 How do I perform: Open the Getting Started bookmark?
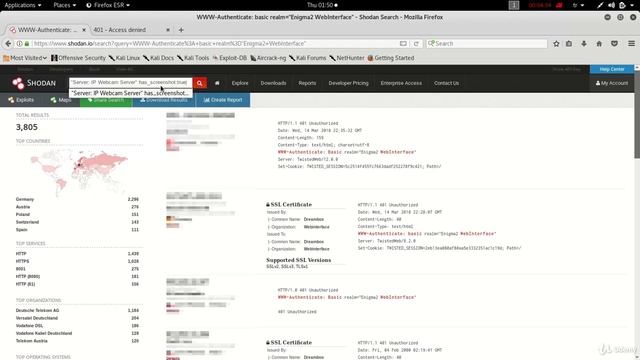coord(391,58)
